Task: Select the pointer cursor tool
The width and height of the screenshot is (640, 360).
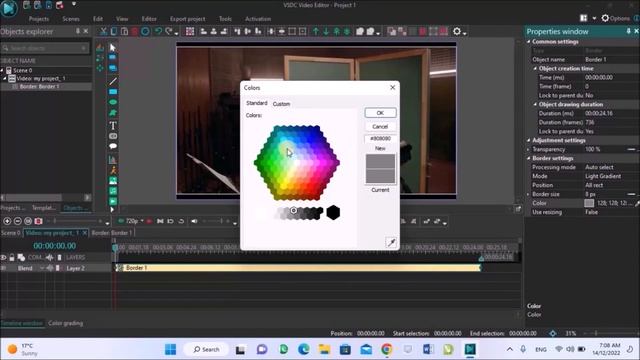Action: (113, 48)
